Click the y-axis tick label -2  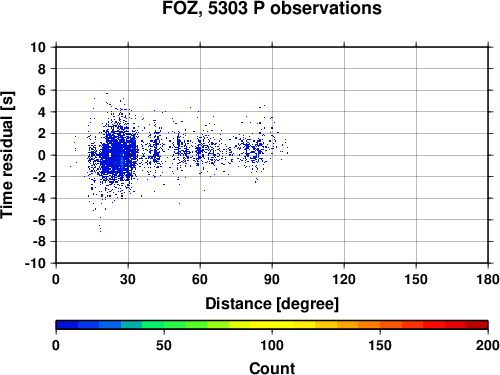(x=39, y=177)
